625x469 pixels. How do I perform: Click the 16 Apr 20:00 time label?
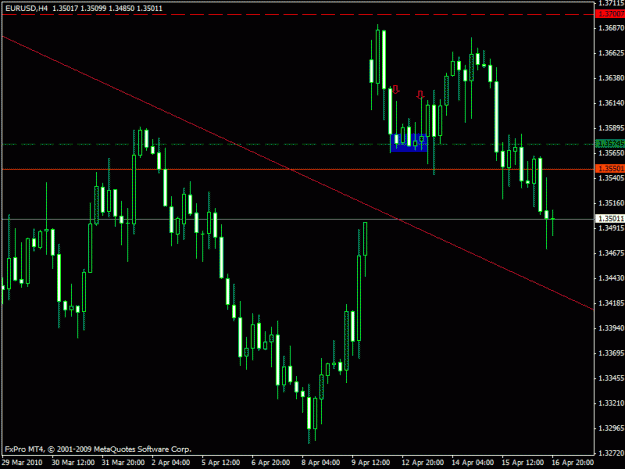tap(573, 463)
